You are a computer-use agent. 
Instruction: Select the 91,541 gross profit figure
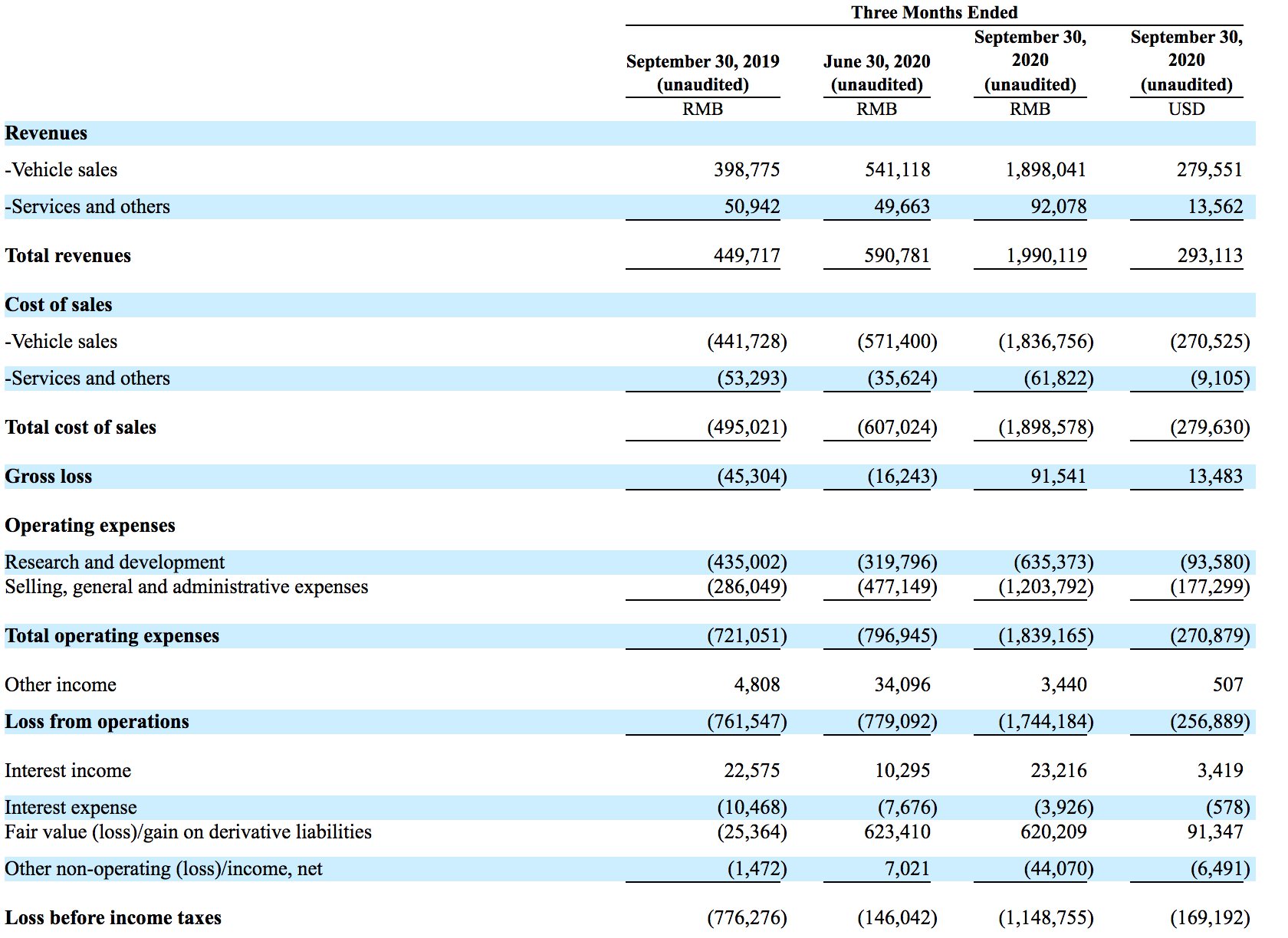coord(1058,476)
